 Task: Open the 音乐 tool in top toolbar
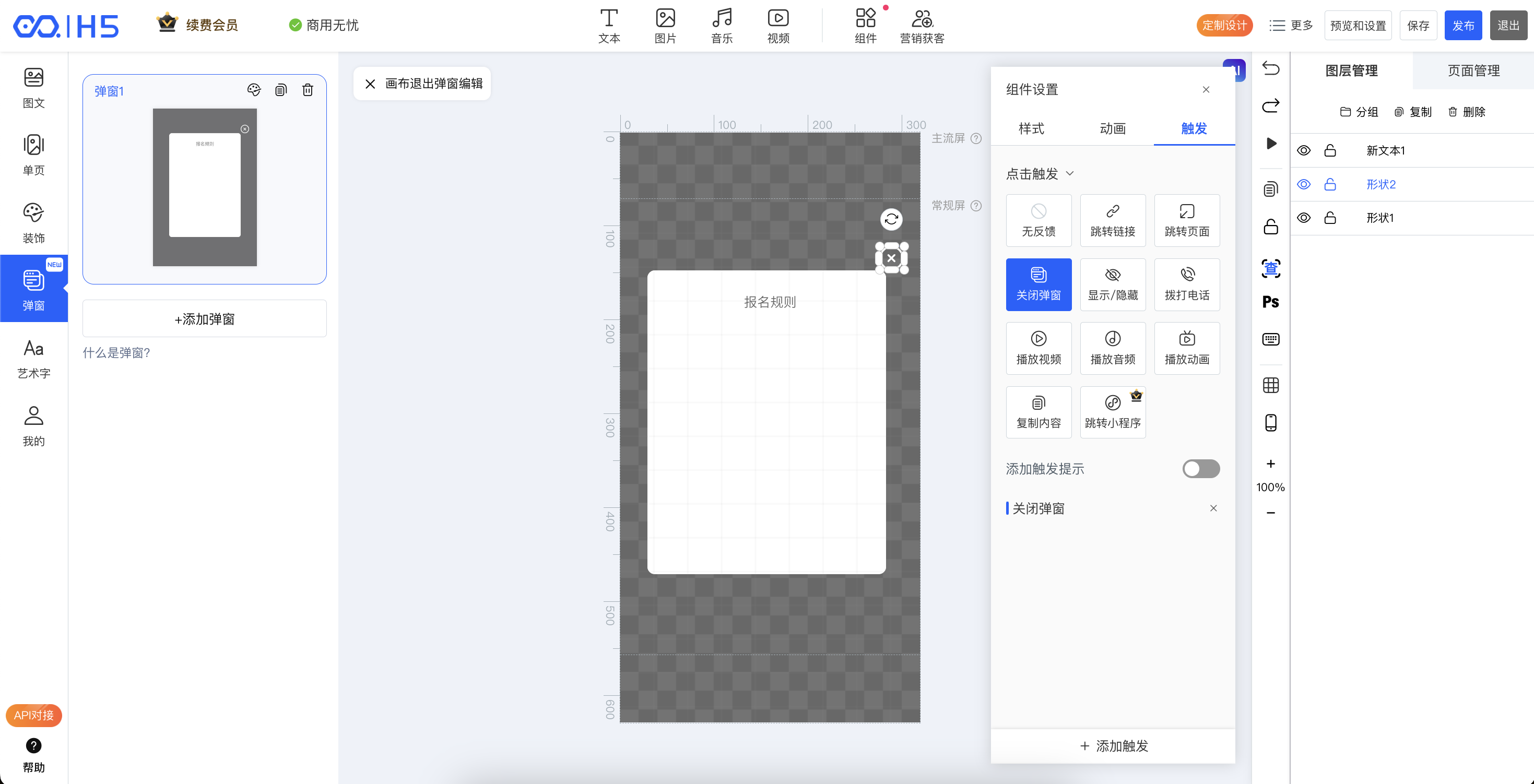721,26
